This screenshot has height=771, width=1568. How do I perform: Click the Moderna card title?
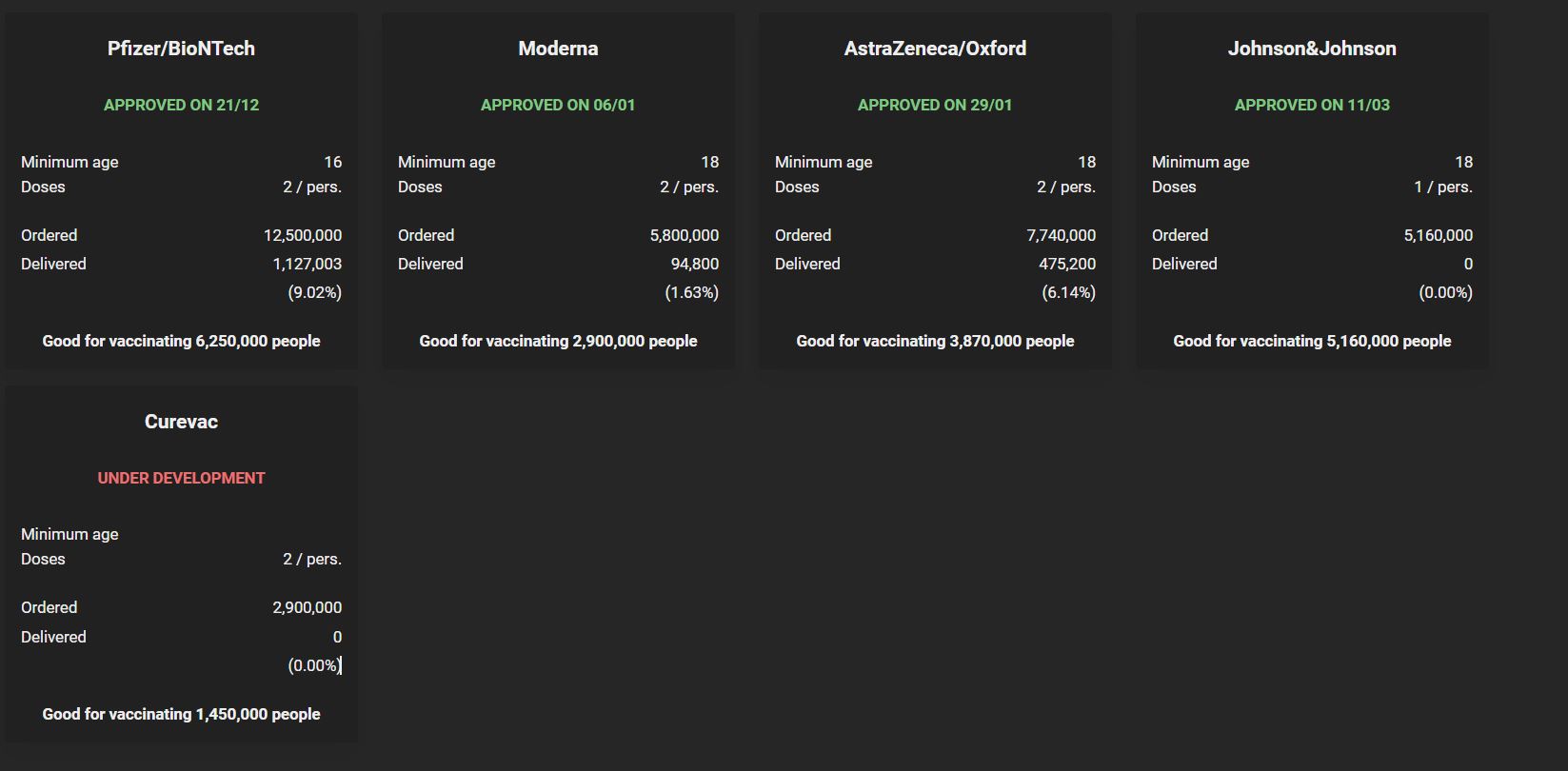tap(558, 49)
